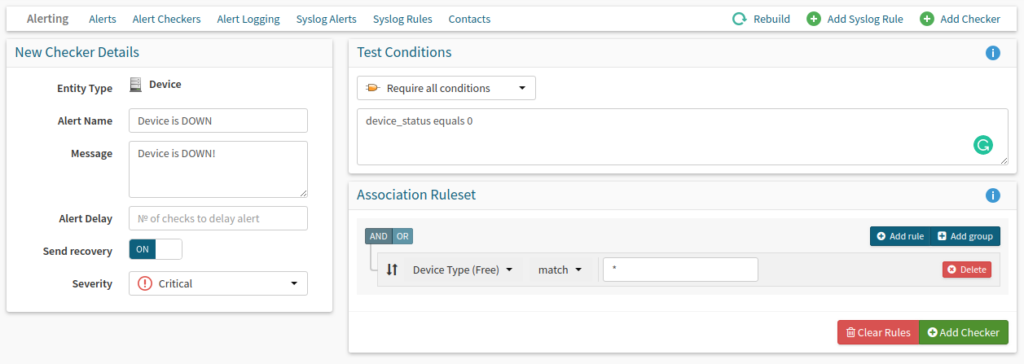Expand the Device Type (Free) dropdown
Screen dimensions: 1024x364
click(462, 269)
